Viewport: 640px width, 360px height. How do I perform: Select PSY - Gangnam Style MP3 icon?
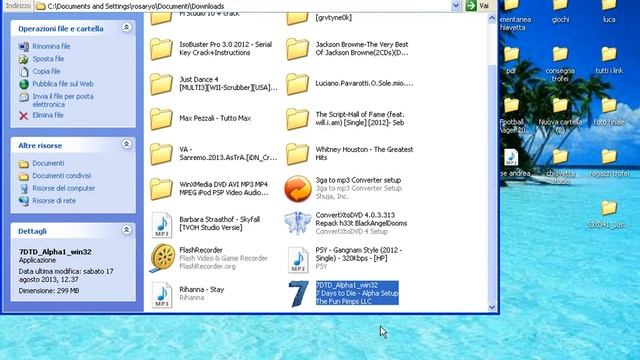tap(298, 260)
